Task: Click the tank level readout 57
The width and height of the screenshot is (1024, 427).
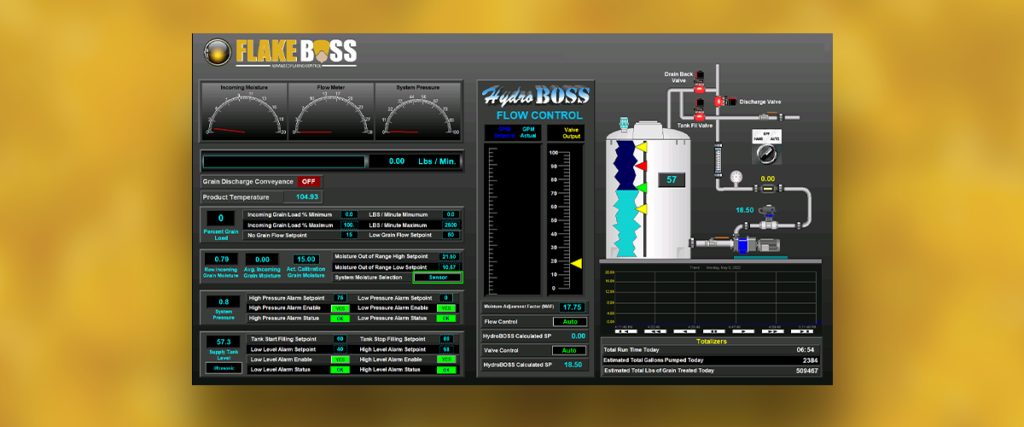Action: pyautogui.click(x=671, y=179)
